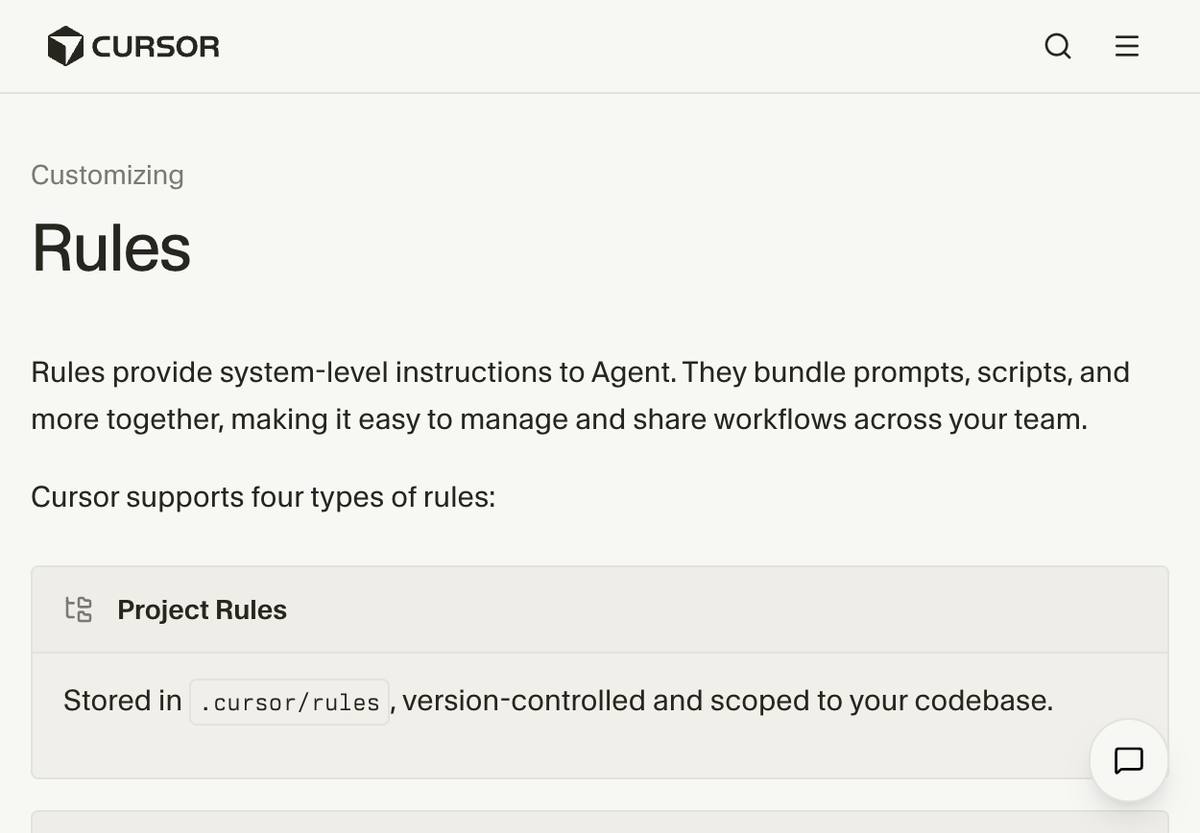The height and width of the screenshot is (833, 1200).
Task: Open the navigation menu from the header
Action: click(1126, 46)
